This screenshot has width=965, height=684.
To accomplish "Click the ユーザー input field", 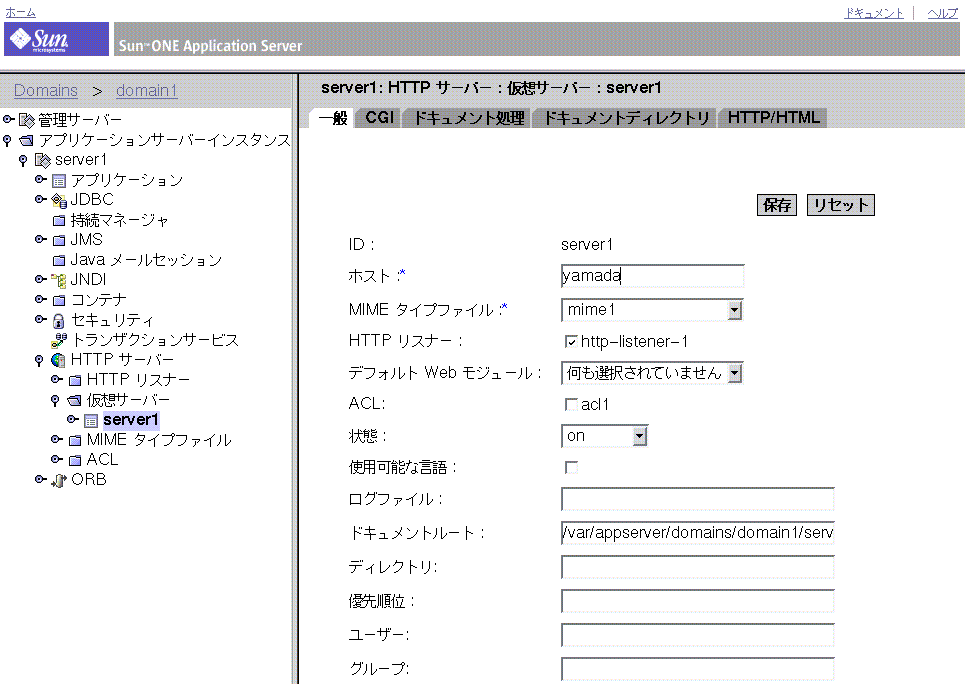I will 698,635.
